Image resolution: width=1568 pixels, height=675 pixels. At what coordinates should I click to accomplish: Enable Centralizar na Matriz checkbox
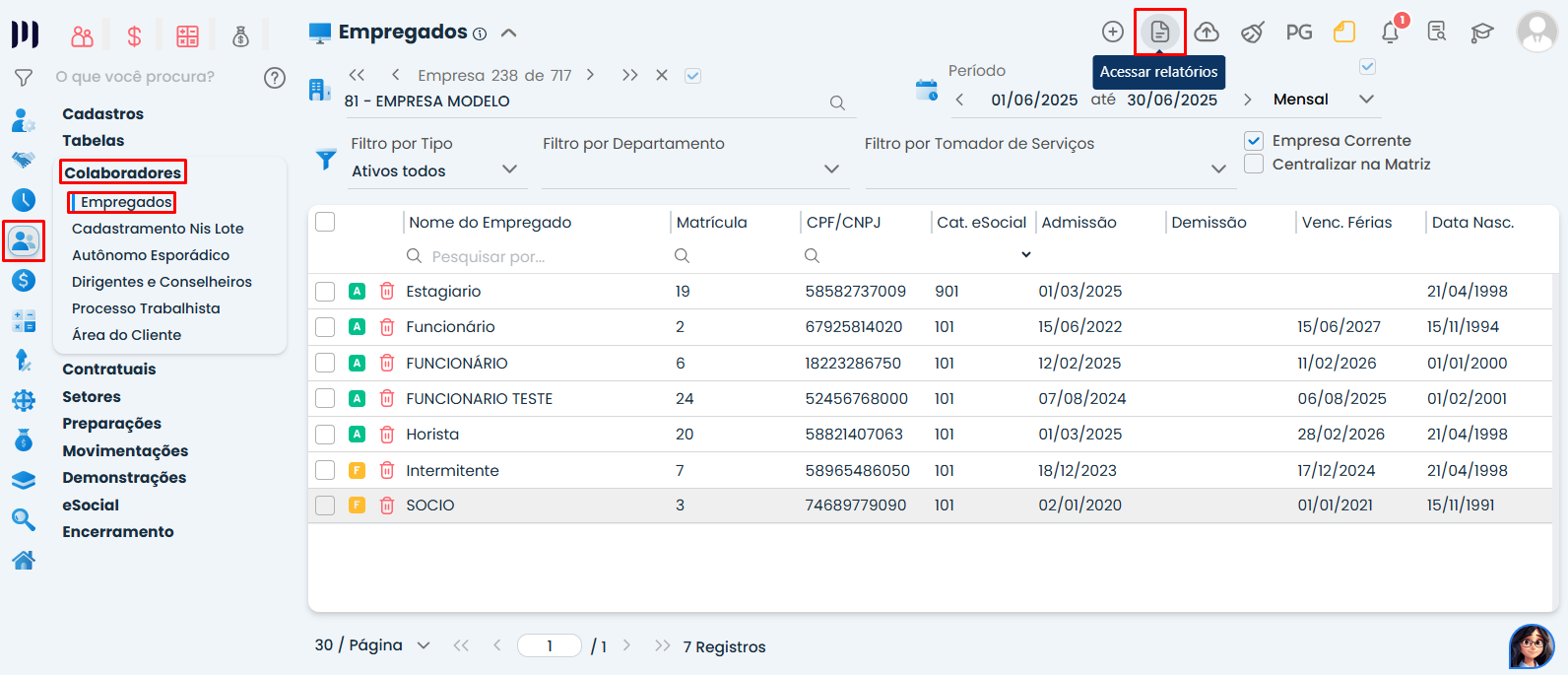[x=1254, y=165]
